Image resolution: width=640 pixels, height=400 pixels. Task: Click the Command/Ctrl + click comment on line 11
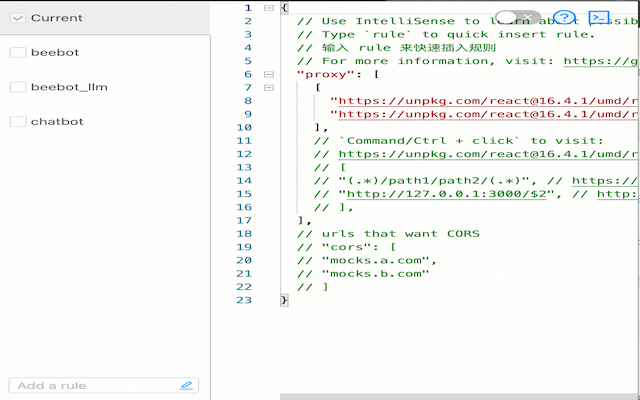[458, 141]
